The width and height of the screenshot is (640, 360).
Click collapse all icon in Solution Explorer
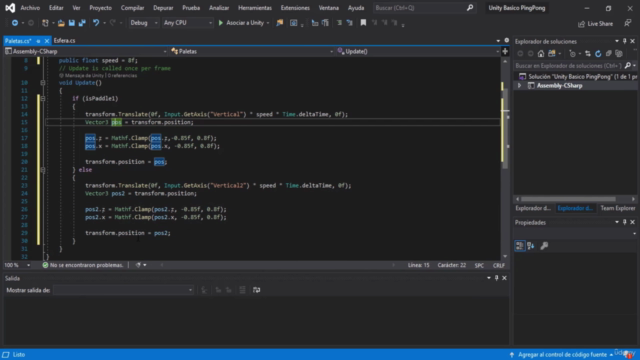pyautogui.click(x=609, y=53)
